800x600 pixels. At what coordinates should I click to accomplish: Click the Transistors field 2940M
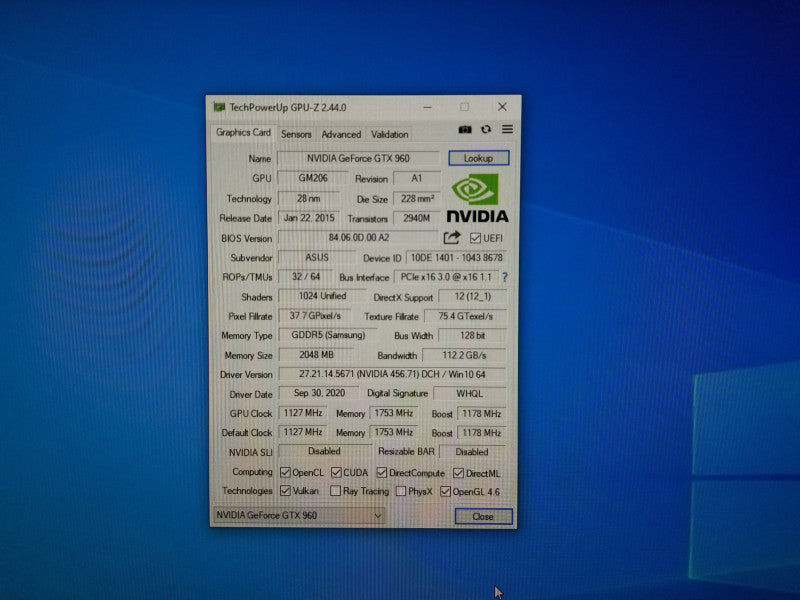pyautogui.click(x=417, y=218)
